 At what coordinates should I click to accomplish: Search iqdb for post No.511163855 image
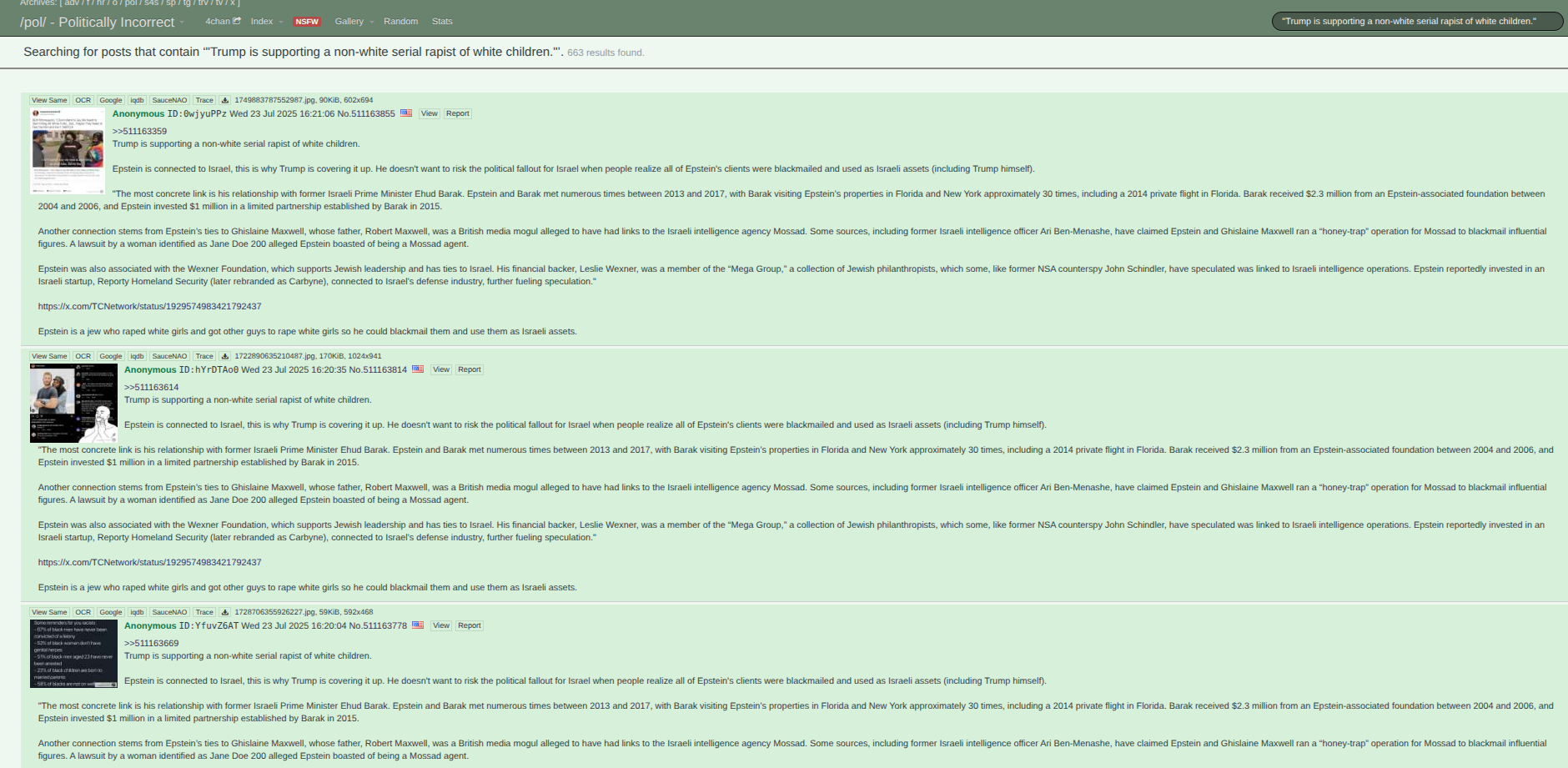(137, 100)
